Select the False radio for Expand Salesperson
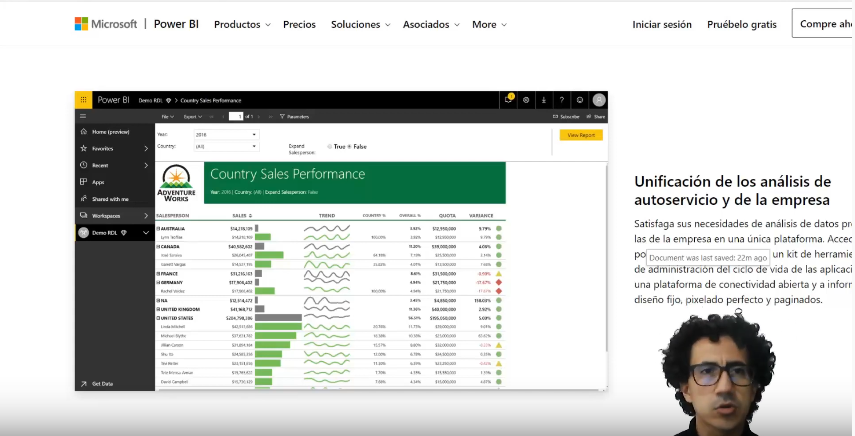The height and width of the screenshot is (436, 855). click(349, 146)
